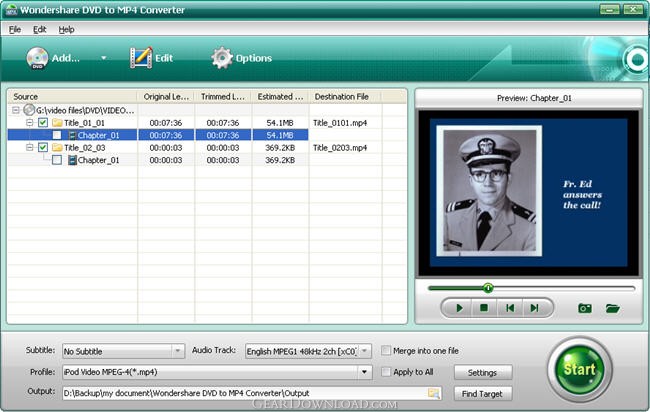650x412 pixels.
Task: Check the selected Chapter_01 checkbox under Title_01_01
Action: pyautogui.click(x=57, y=135)
